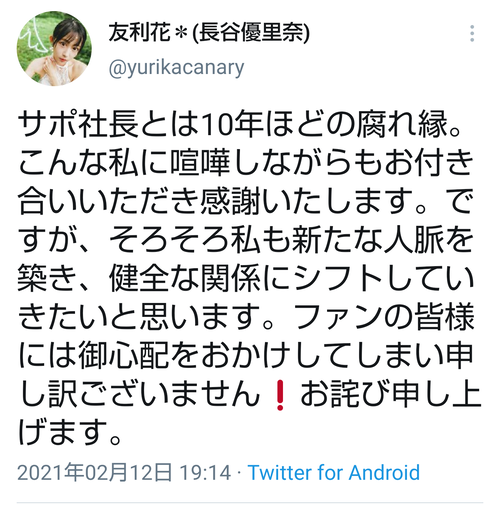
Task: Click the tweet line starting 築き、健全な関係
Action: click(246, 278)
